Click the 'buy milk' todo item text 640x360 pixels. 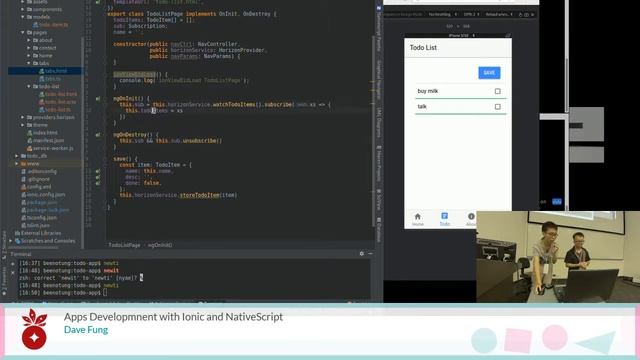coord(428,91)
